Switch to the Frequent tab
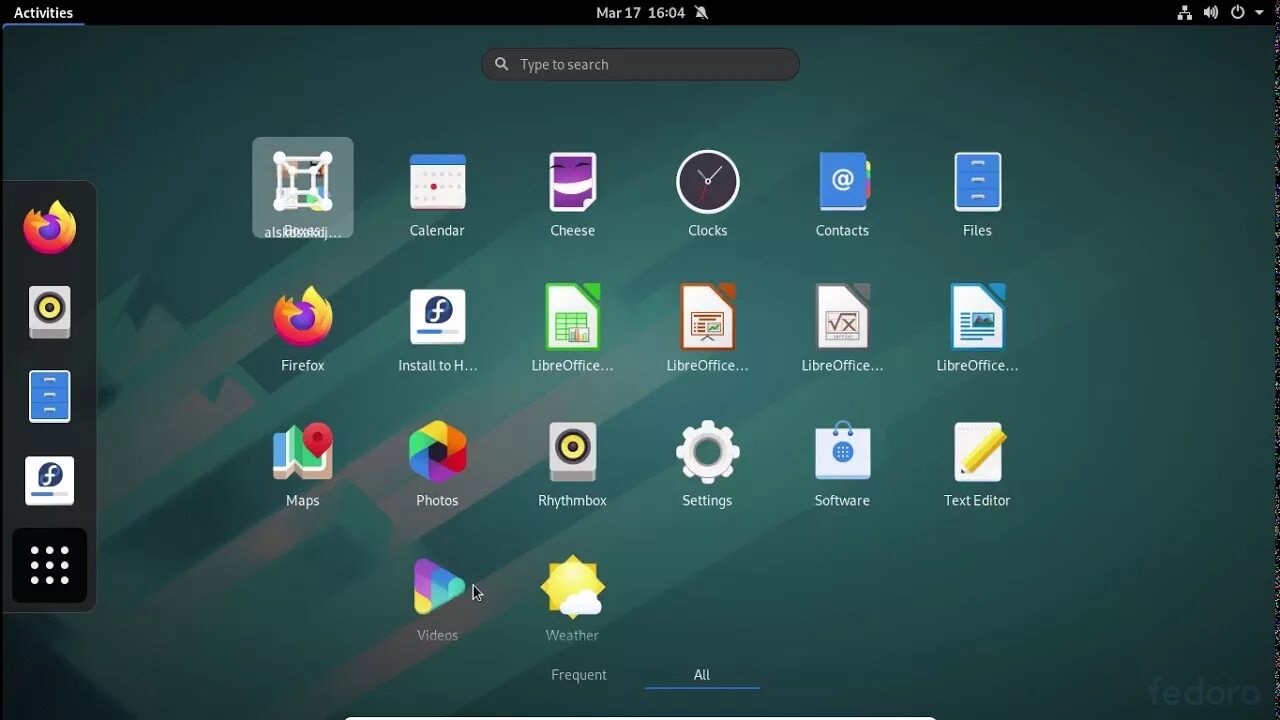The width and height of the screenshot is (1280, 720). click(579, 675)
